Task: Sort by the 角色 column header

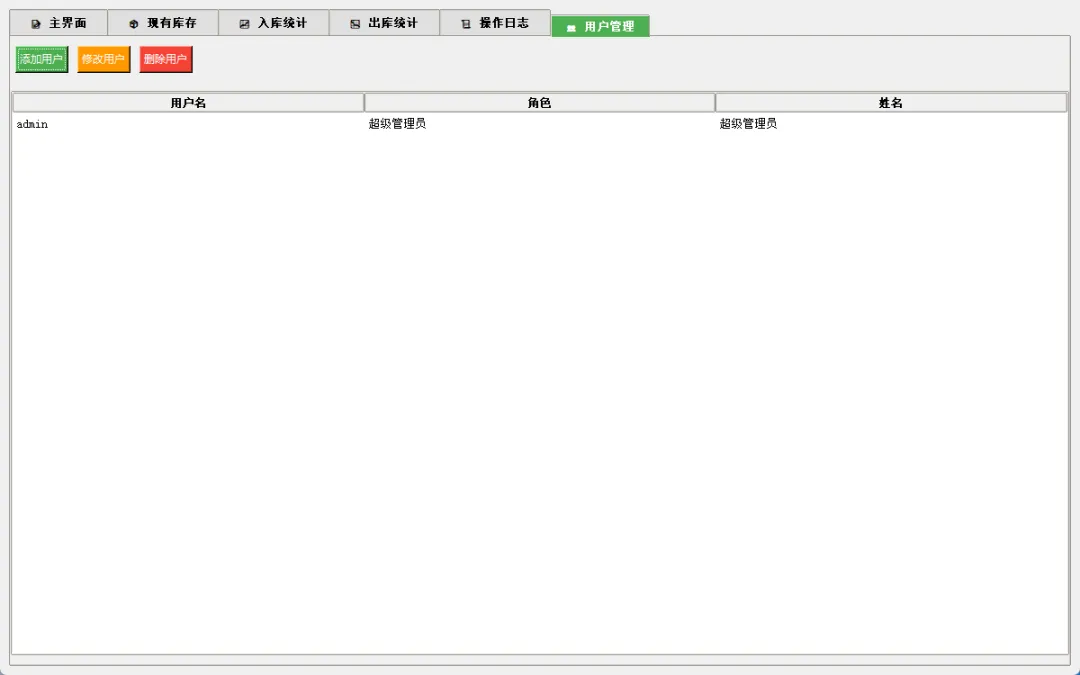Action: pyautogui.click(x=539, y=103)
